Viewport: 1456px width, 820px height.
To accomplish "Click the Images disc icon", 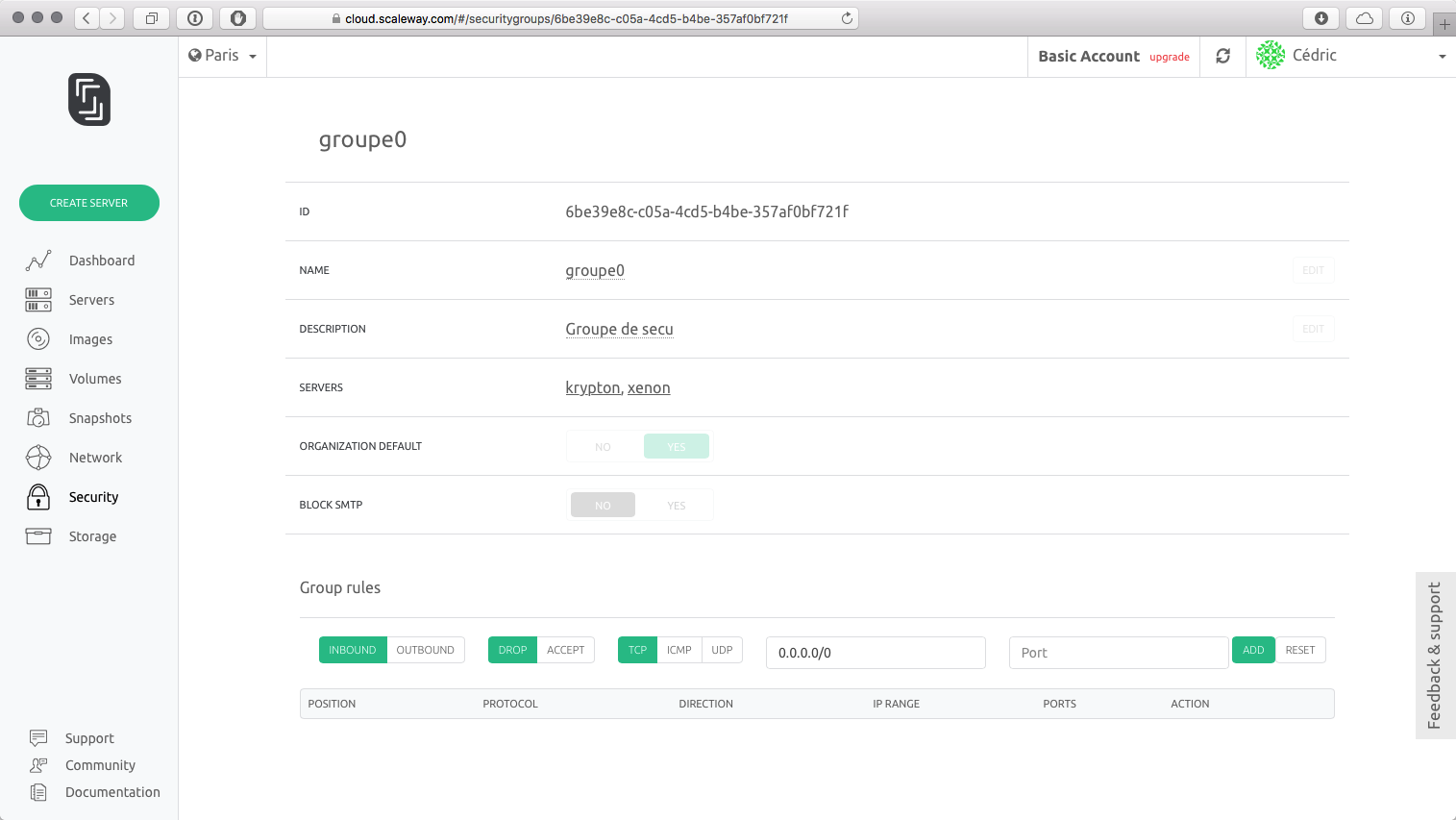I will click(38, 339).
